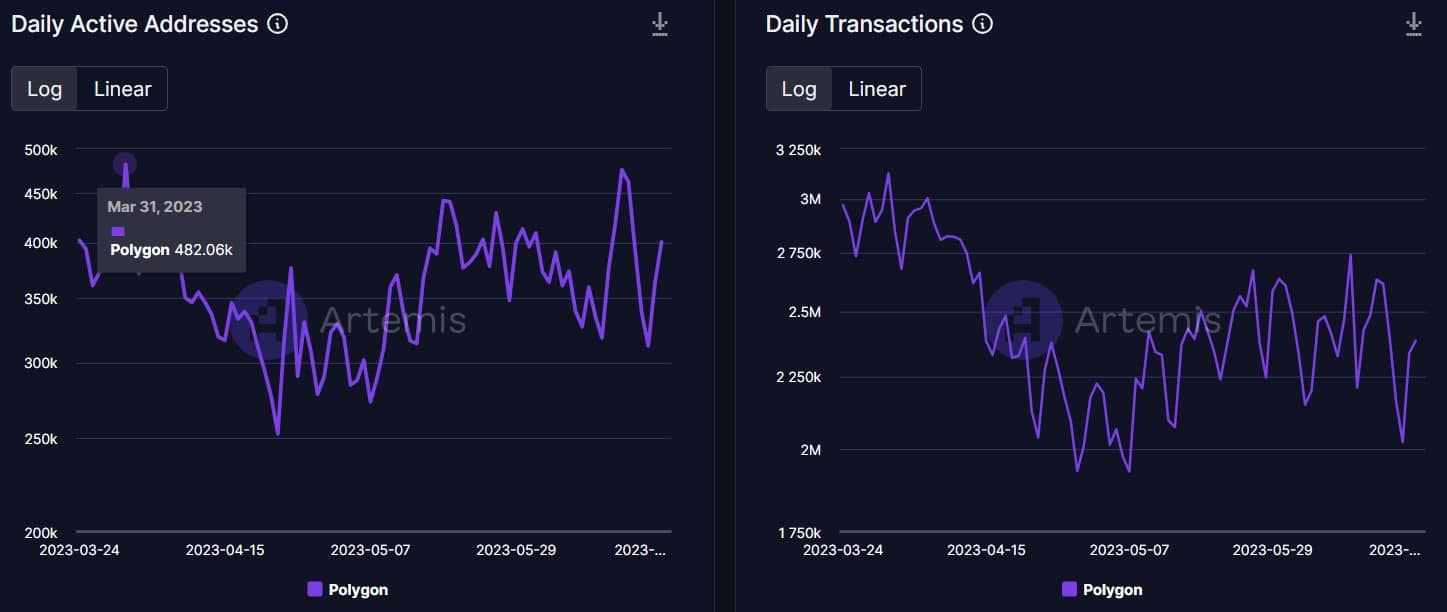1447x612 pixels.
Task: Toggle Polygon legend under Daily Transactions chart
Action: 1102,590
